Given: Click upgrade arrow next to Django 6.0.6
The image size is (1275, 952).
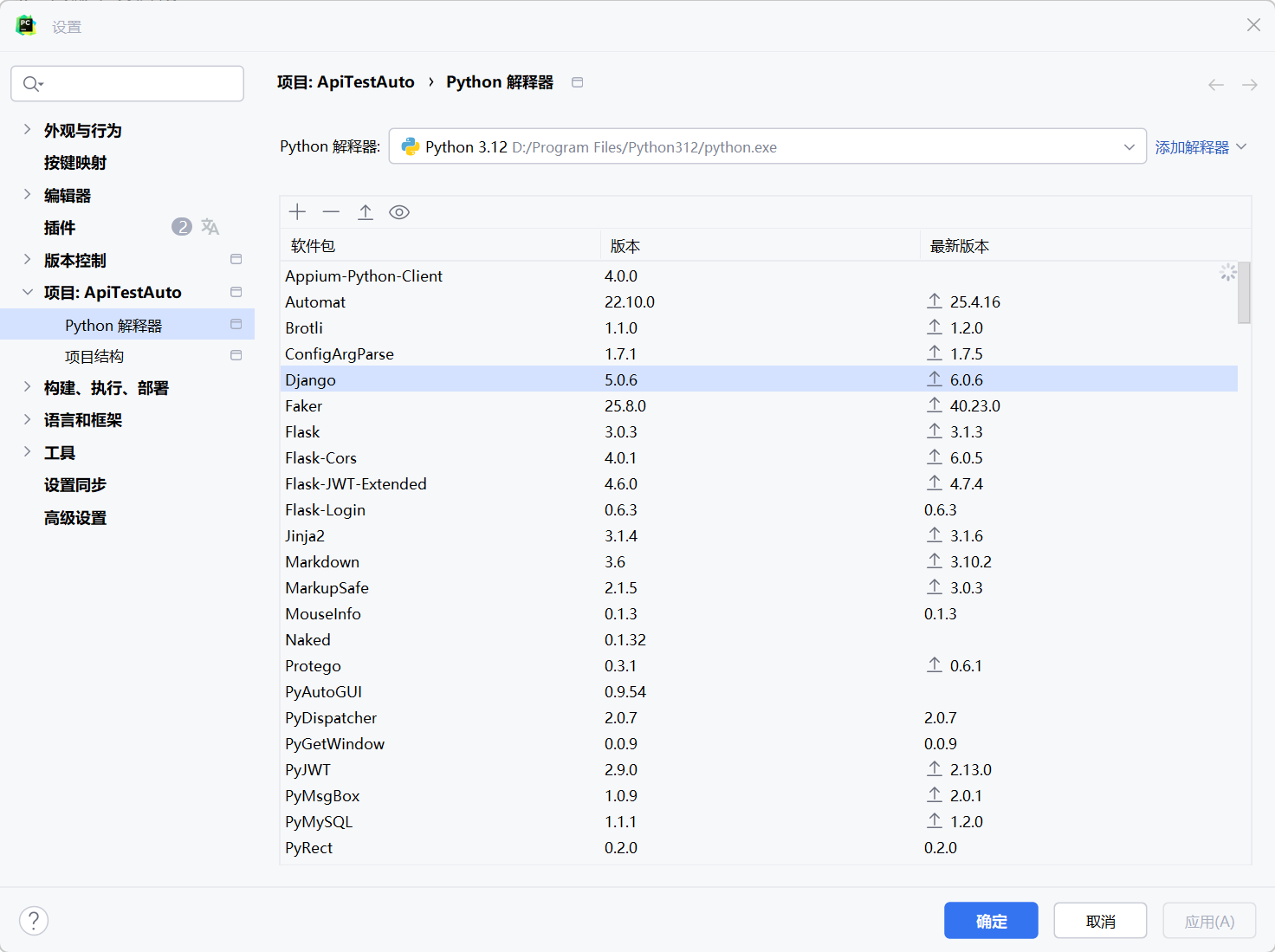Looking at the screenshot, I should pyautogui.click(x=935, y=379).
